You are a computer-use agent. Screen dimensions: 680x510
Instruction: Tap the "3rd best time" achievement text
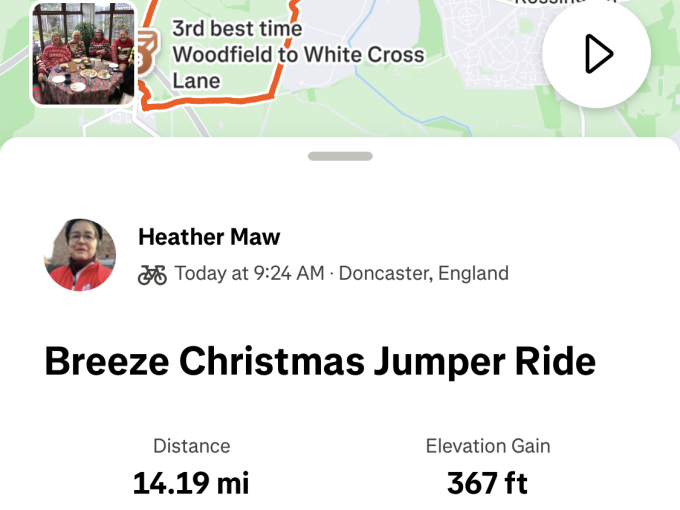tap(237, 29)
